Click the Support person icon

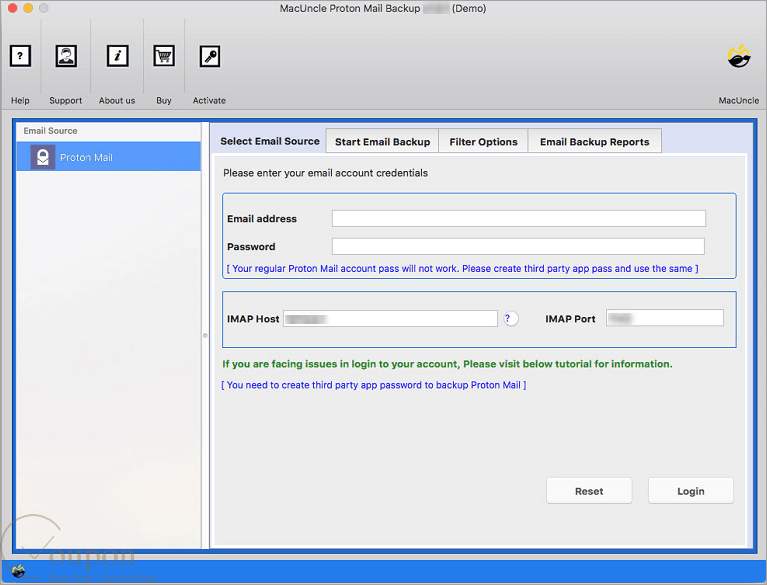click(x=66, y=56)
